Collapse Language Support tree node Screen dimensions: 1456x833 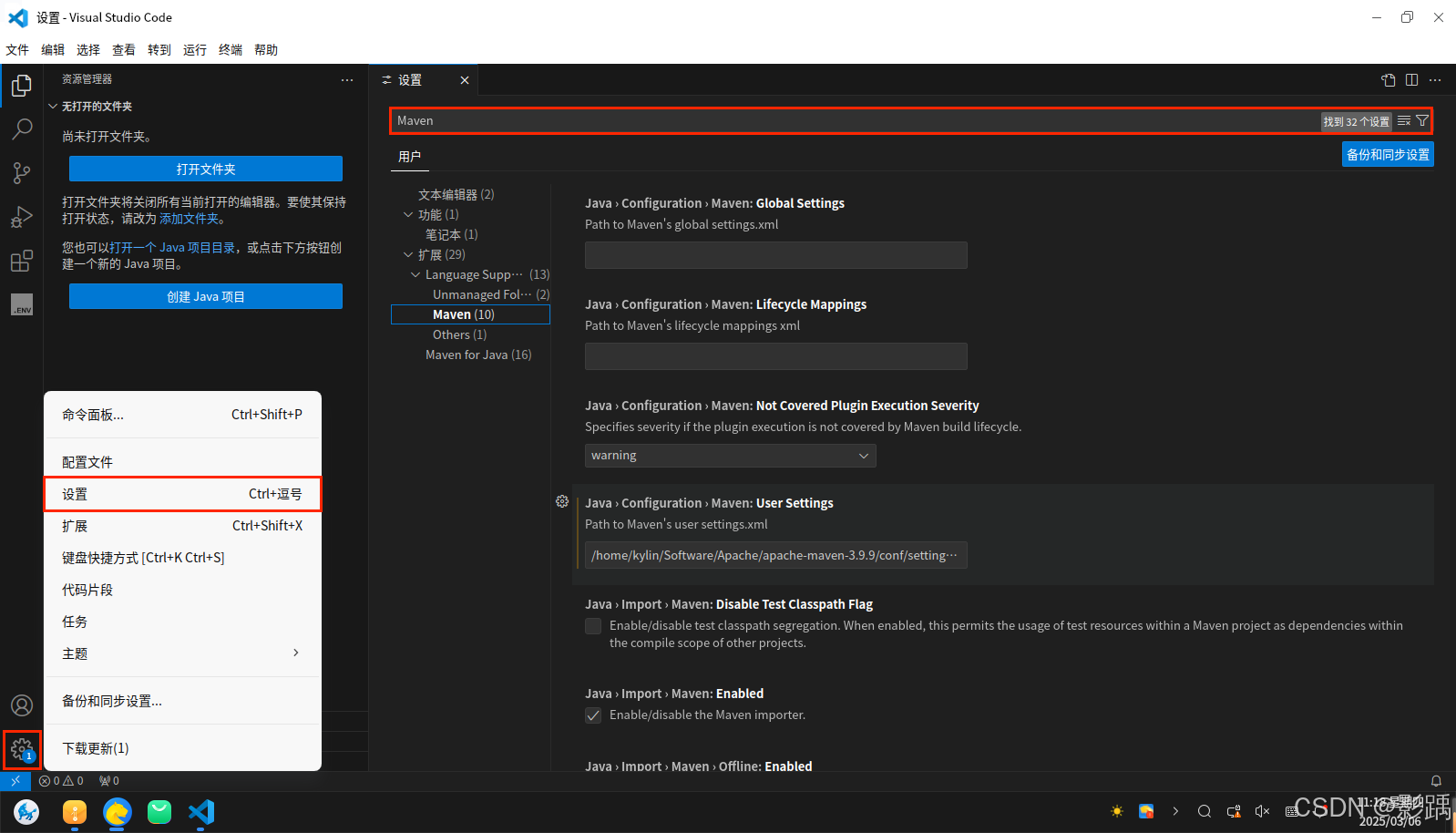click(x=415, y=275)
